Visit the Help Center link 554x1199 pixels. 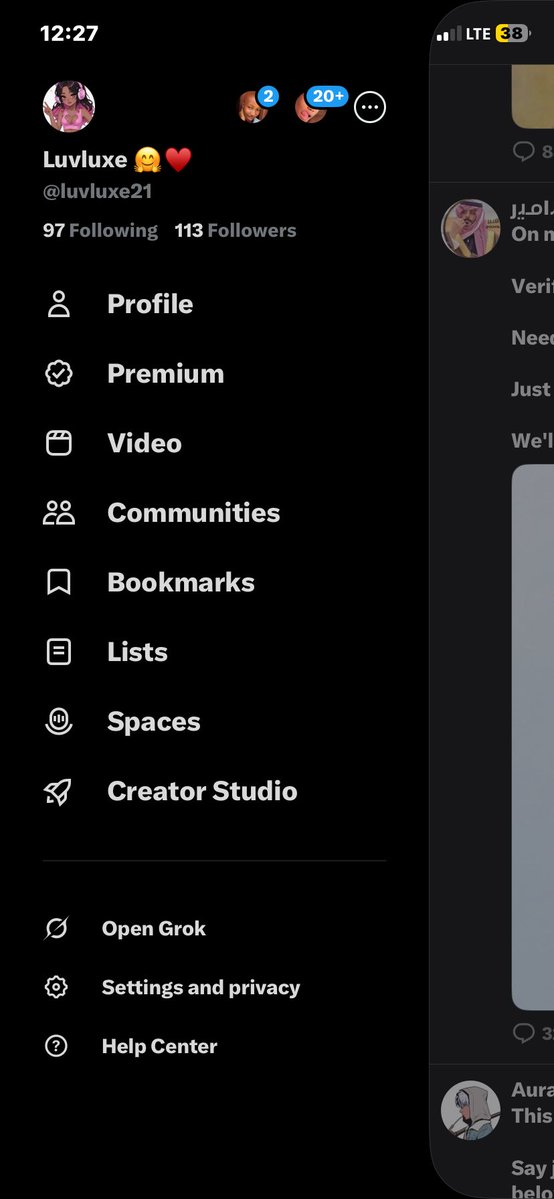(159, 1046)
